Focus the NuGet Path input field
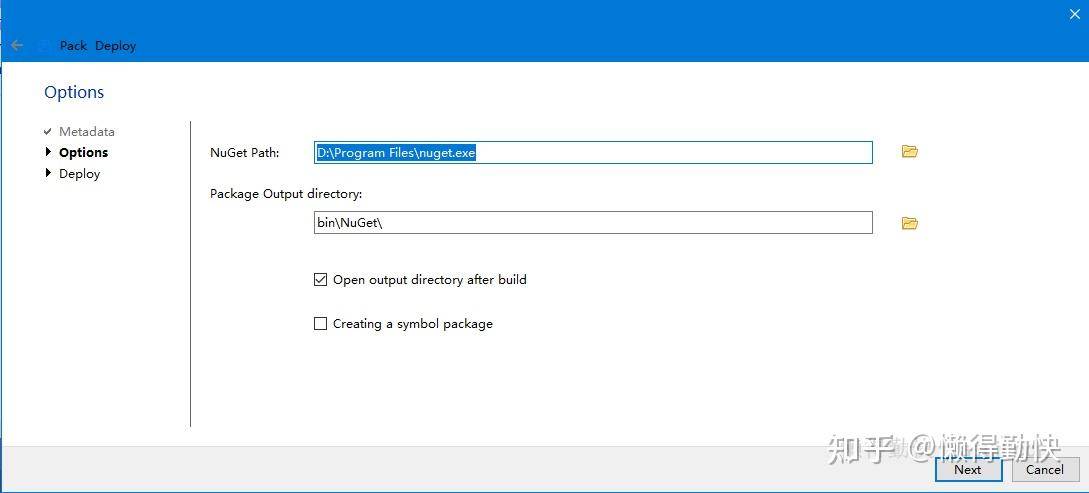1089x493 pixels. click(x=593, y=153)
